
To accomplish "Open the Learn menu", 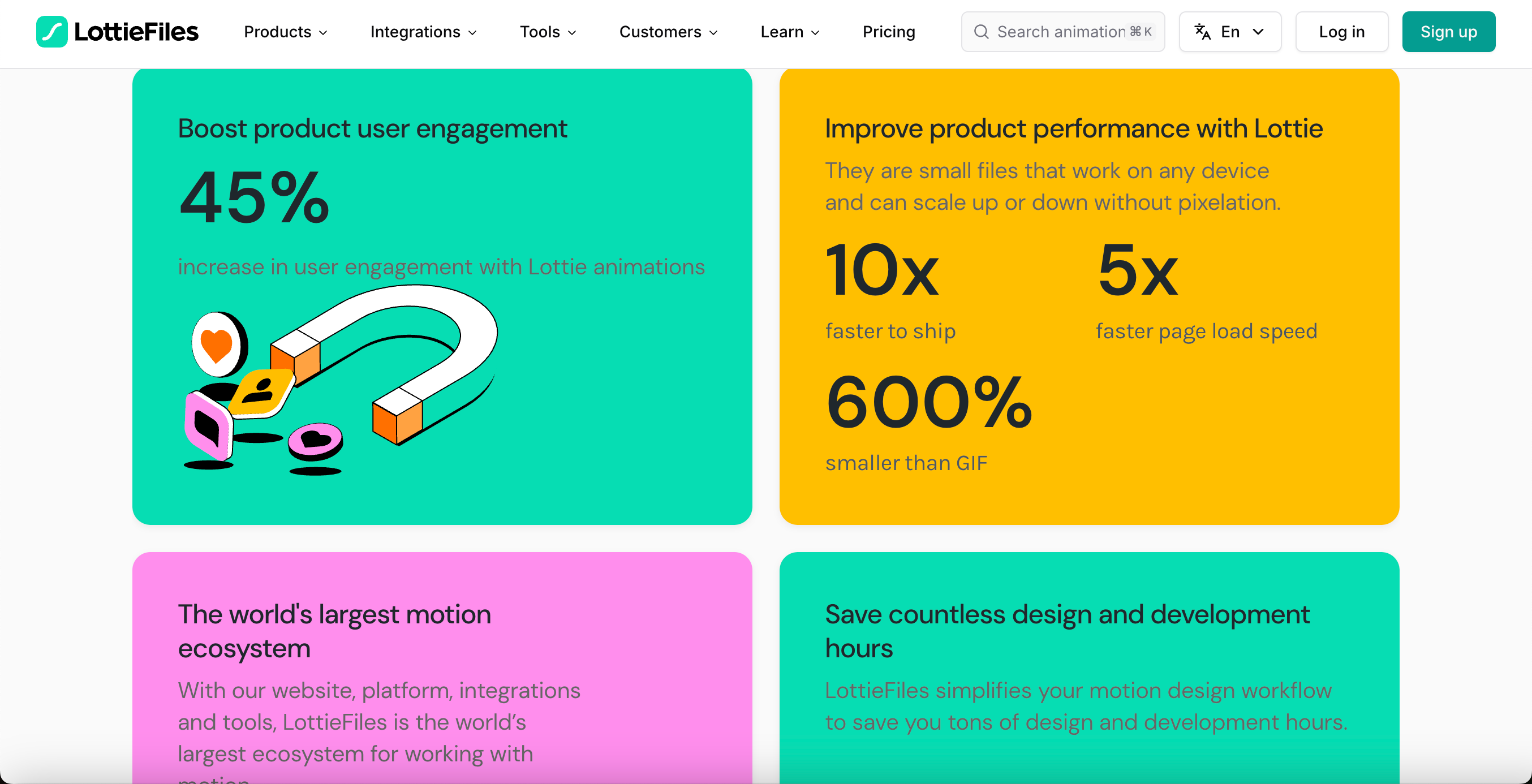I will pyautogui.click(x=790, y=32).
